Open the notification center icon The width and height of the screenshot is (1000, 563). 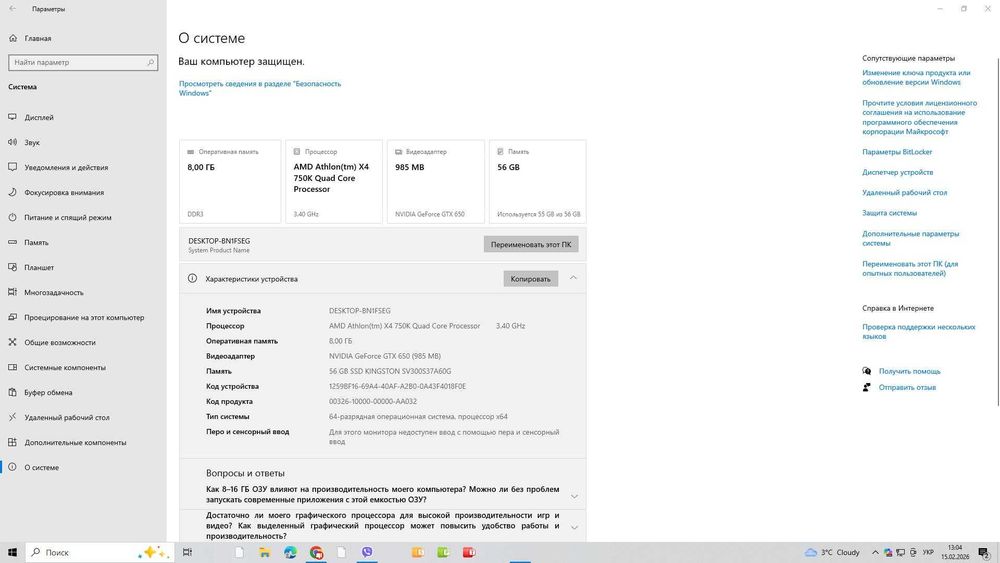coord(984,552)
